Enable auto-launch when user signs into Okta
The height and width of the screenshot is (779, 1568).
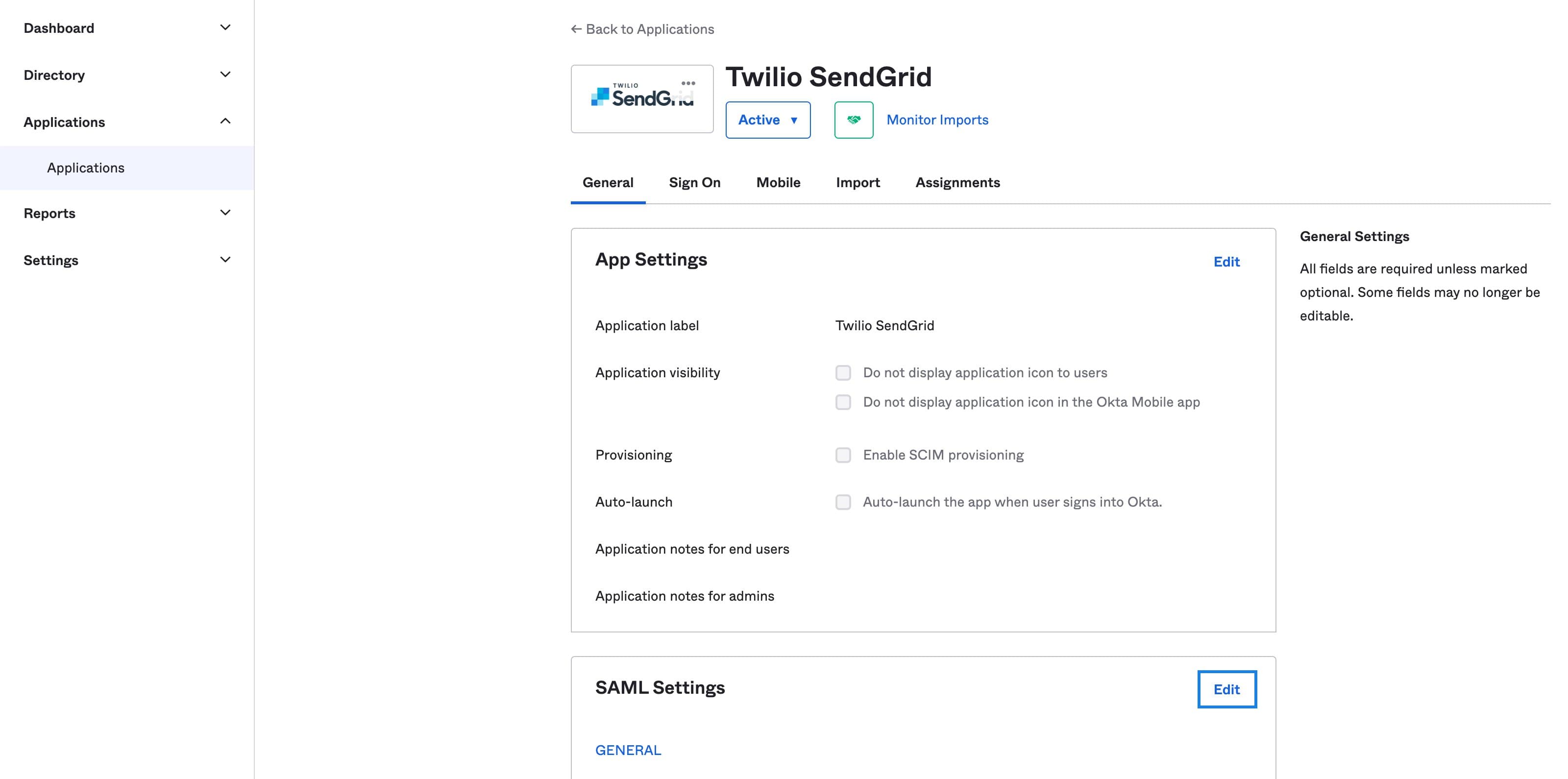843,502
